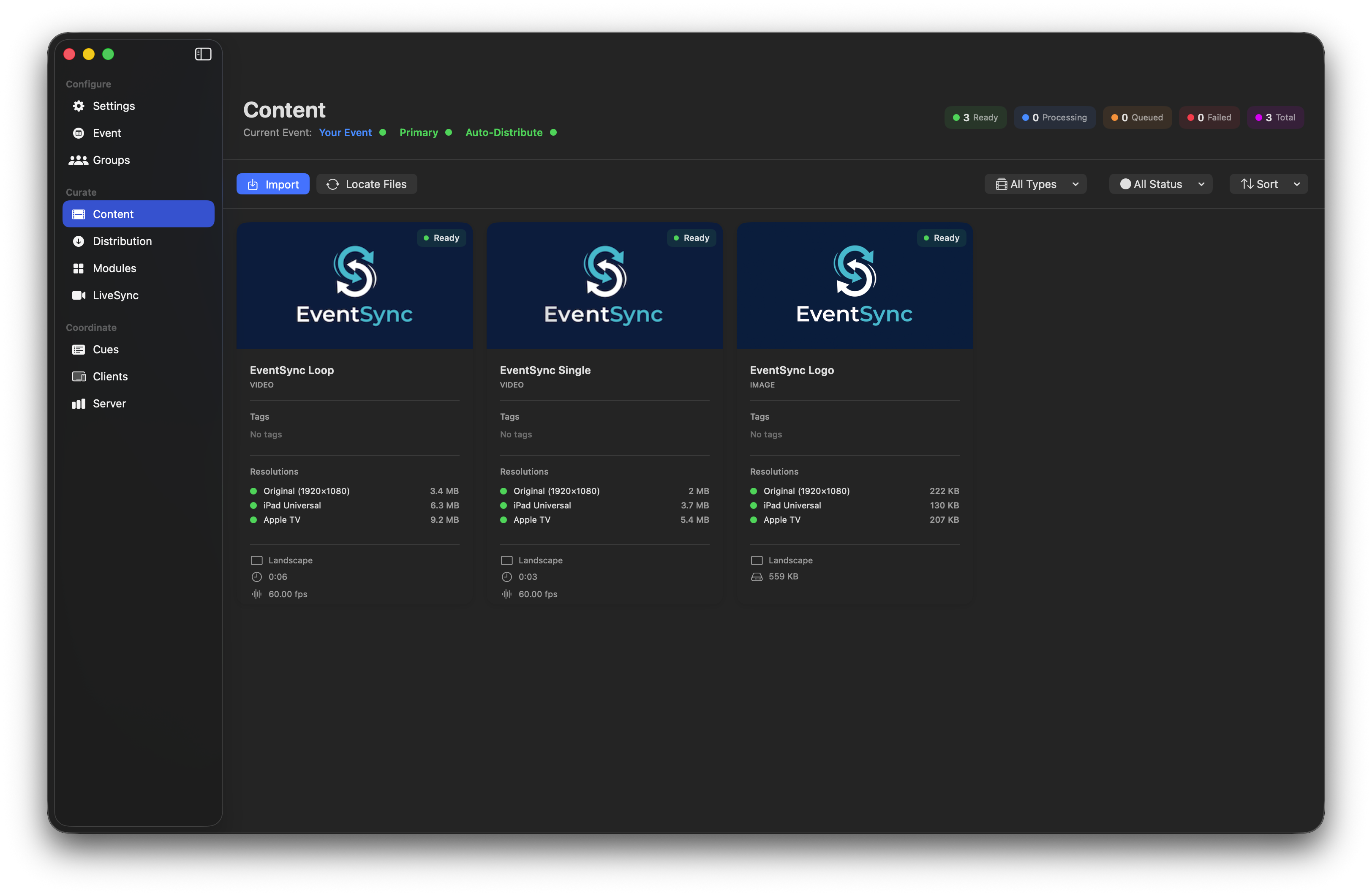The height and width of the screenshot is (896, 1372).
Task: Open the Server stats icon
Action: tap(79, 403)
